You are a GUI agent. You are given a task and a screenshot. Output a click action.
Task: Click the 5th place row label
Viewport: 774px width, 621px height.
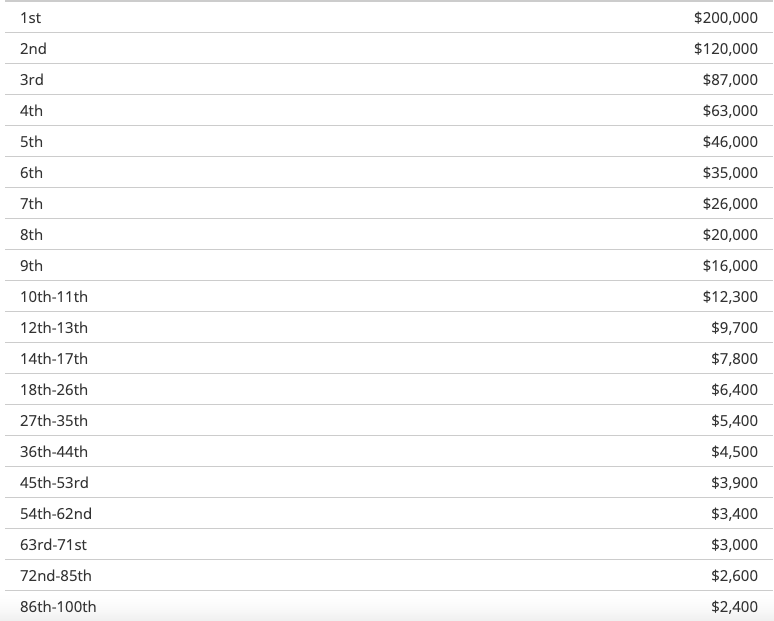[x=31, y=142]
